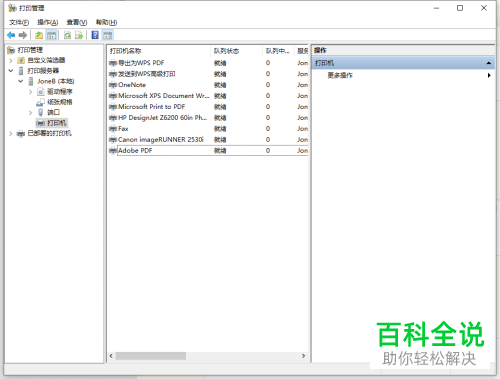Click the printer icon beside Fax
Screen dimensions: 500x379
(x=113, y=129)
